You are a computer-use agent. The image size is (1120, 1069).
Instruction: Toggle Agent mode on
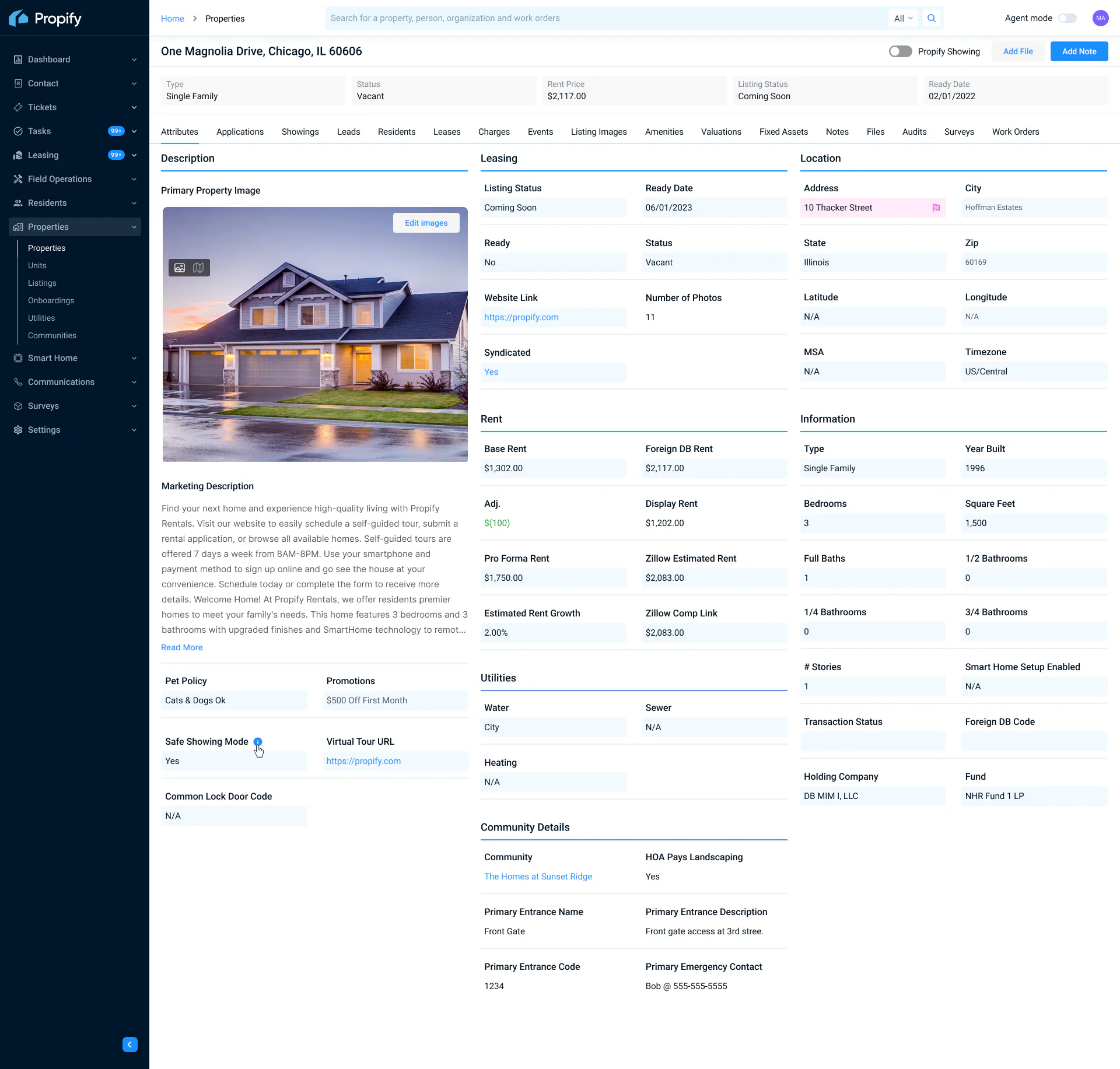coord(1067,18)
